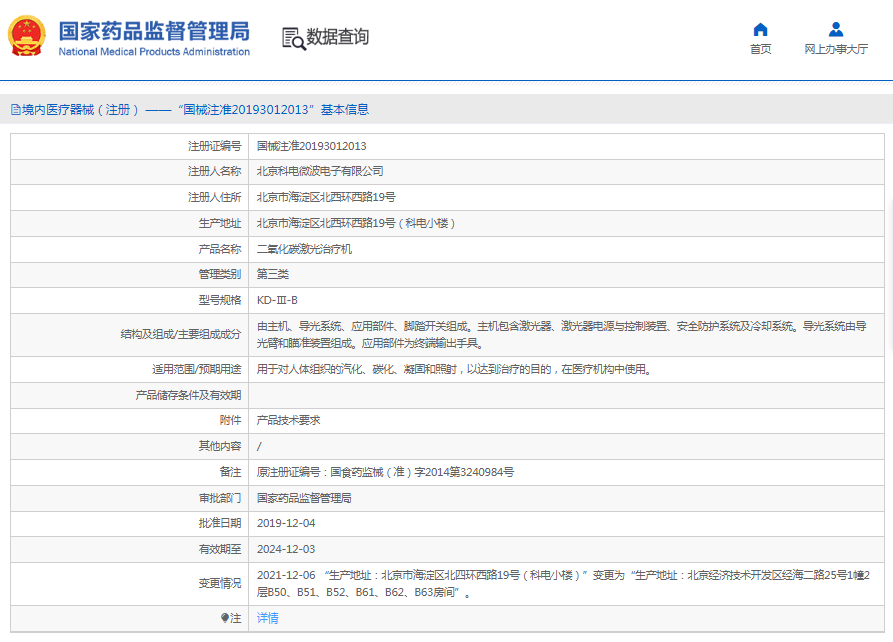The image size is (893, 642).
Task: Click the 备注 row label
Action: click(x=230, y=472)
